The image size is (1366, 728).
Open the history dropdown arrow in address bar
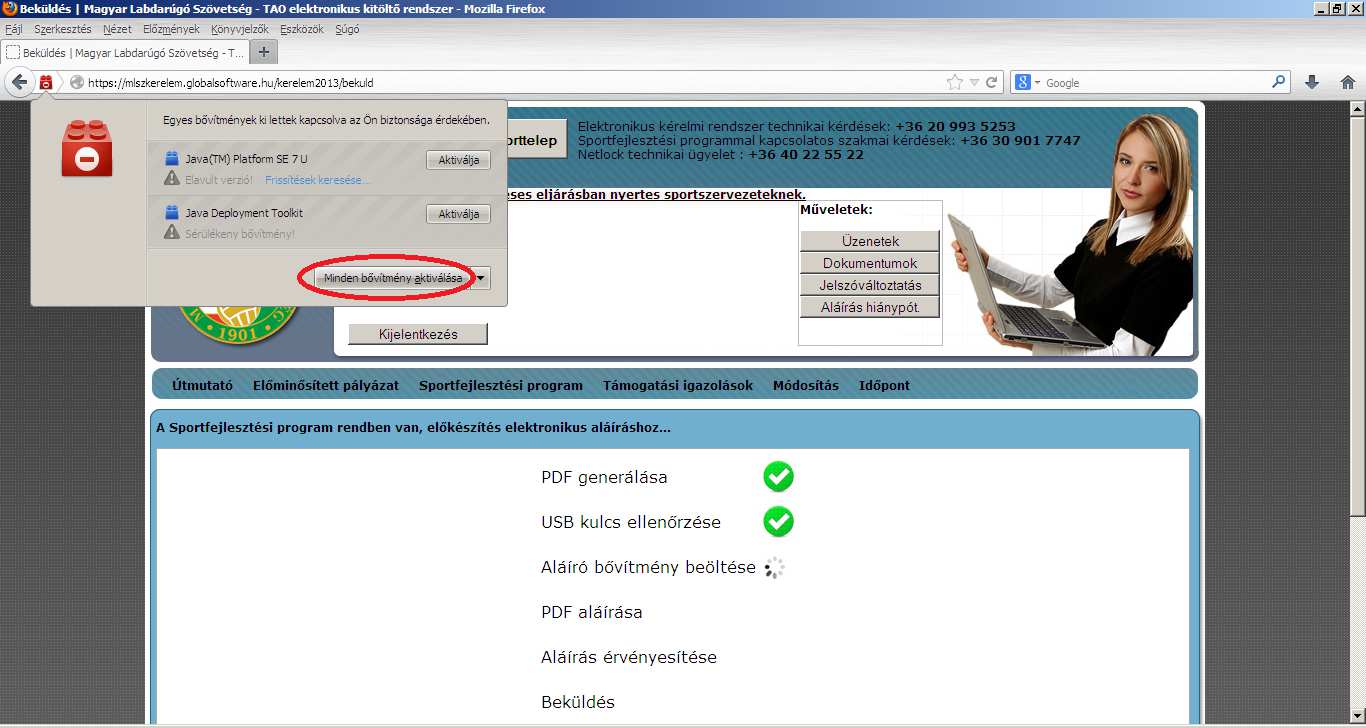[974, 83]
